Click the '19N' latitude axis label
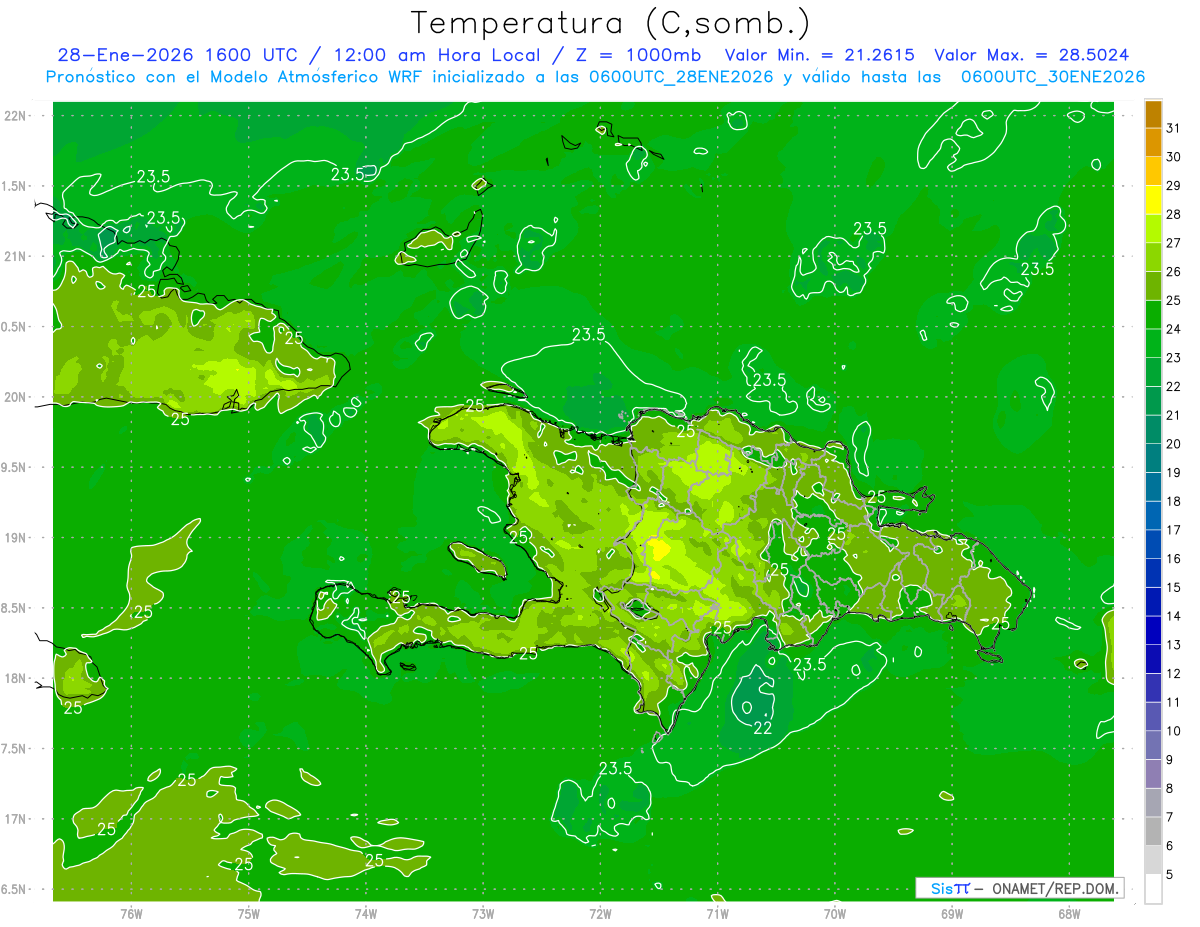The height and width of the screenshot is (927, 1200). [x=15, y=537]
